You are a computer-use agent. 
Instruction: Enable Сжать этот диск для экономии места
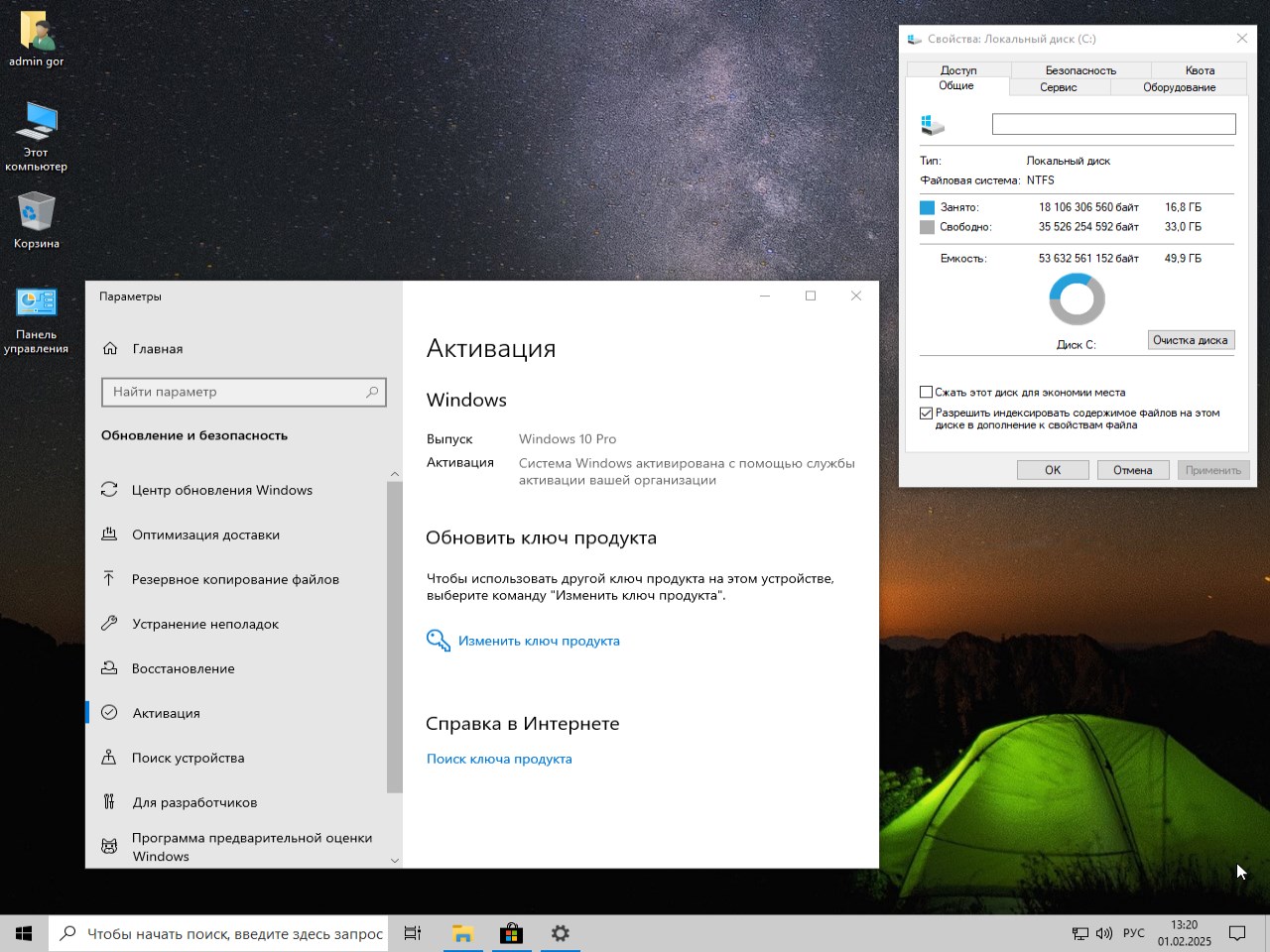click(x=926, y=392)
